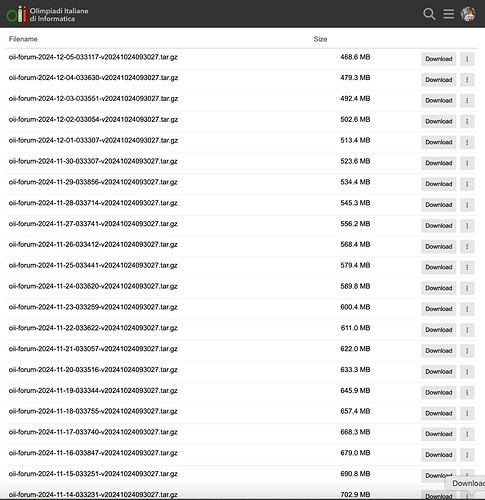Viewport: 485px width, 500px height.
Task: Download the oii-forum-2024-11-22 archive
Action: coord(439,330)
